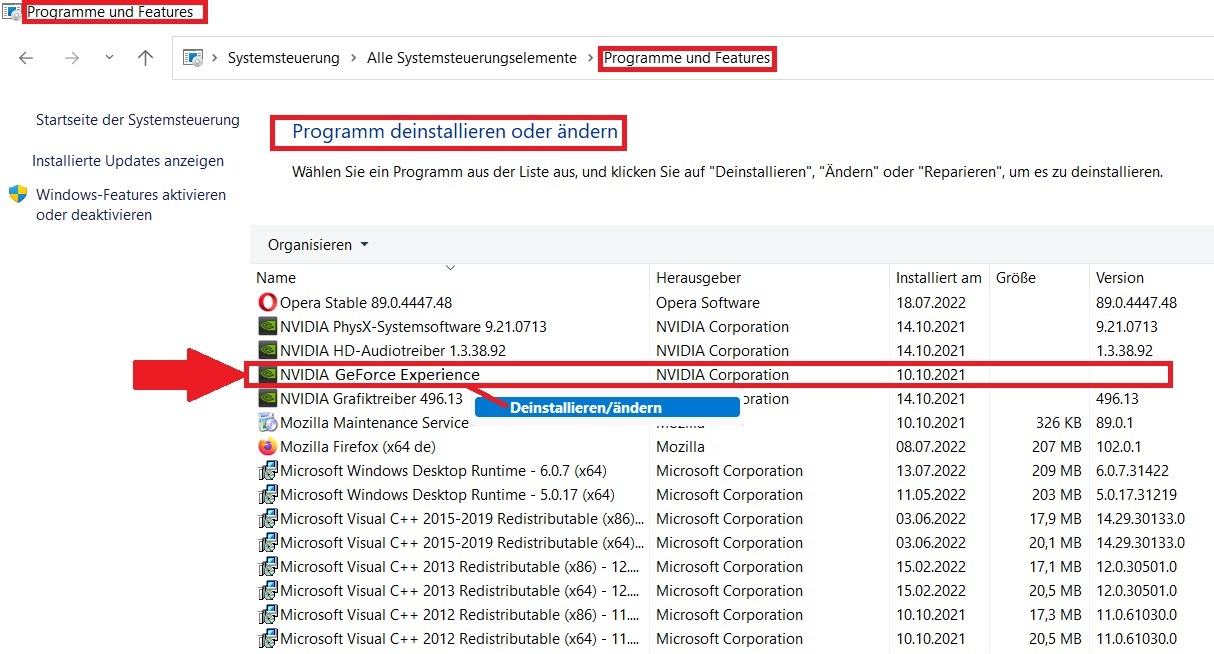Click icon of Visual C++ 2012 (x64) entry

[x=267, y=638]
